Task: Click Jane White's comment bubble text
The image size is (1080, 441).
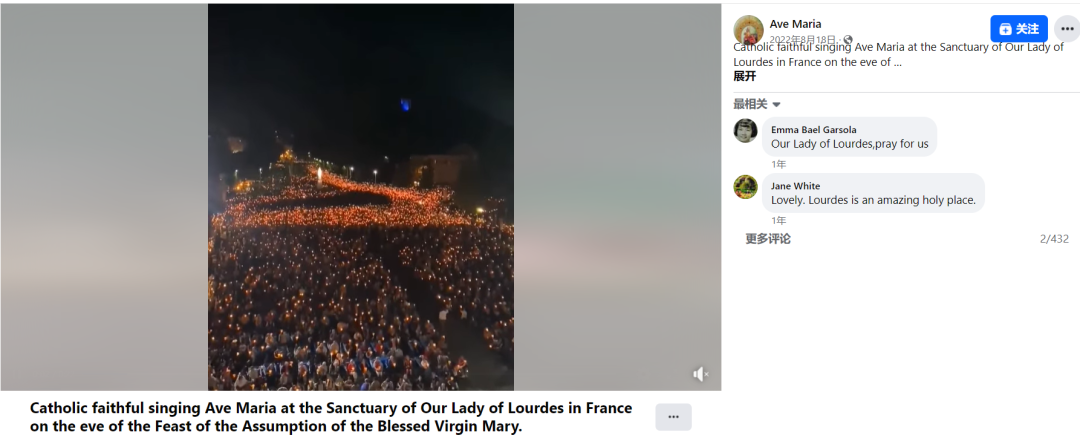Action: [873, 201]
